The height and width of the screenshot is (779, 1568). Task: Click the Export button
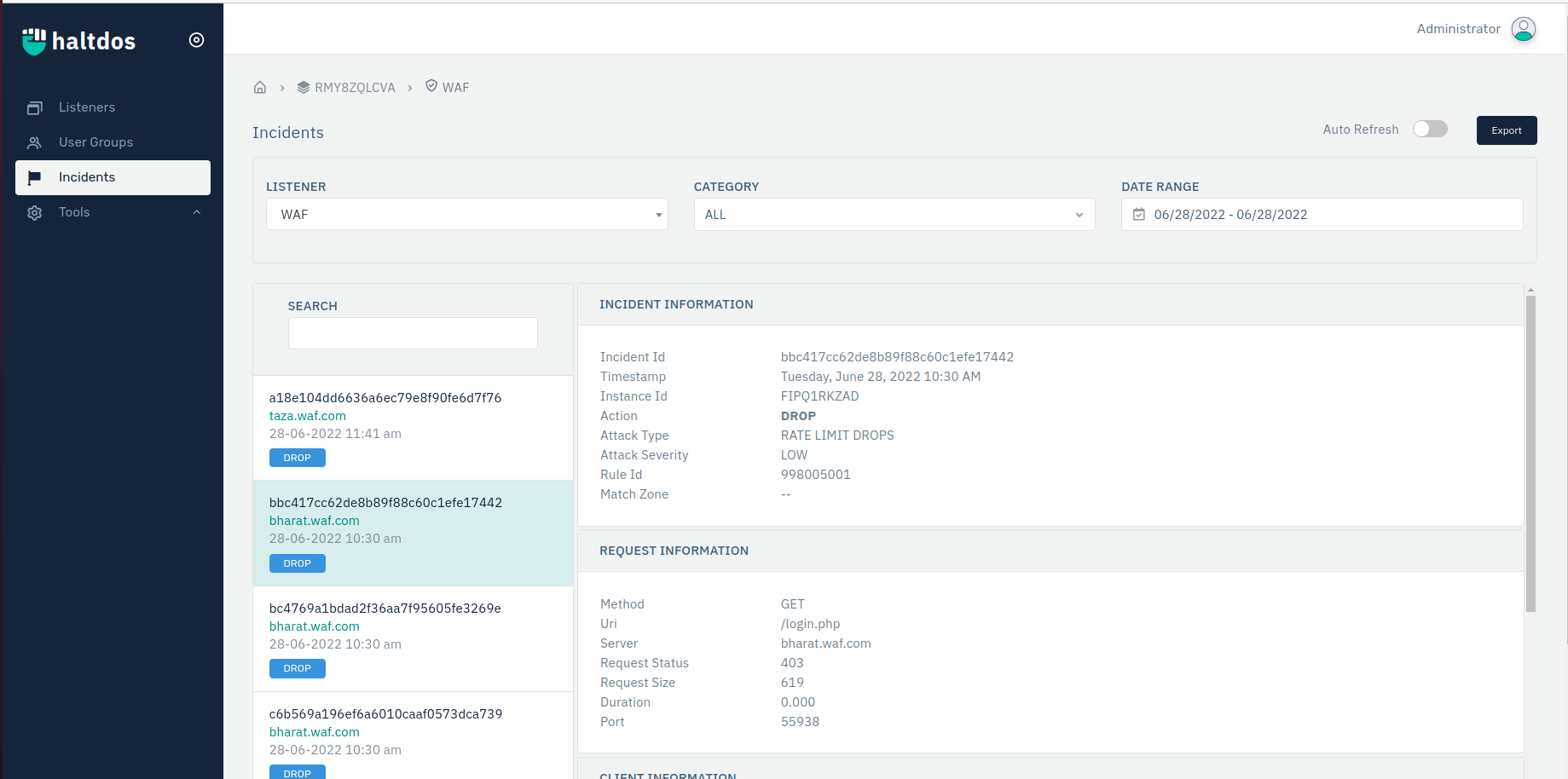click(1507, 130)
